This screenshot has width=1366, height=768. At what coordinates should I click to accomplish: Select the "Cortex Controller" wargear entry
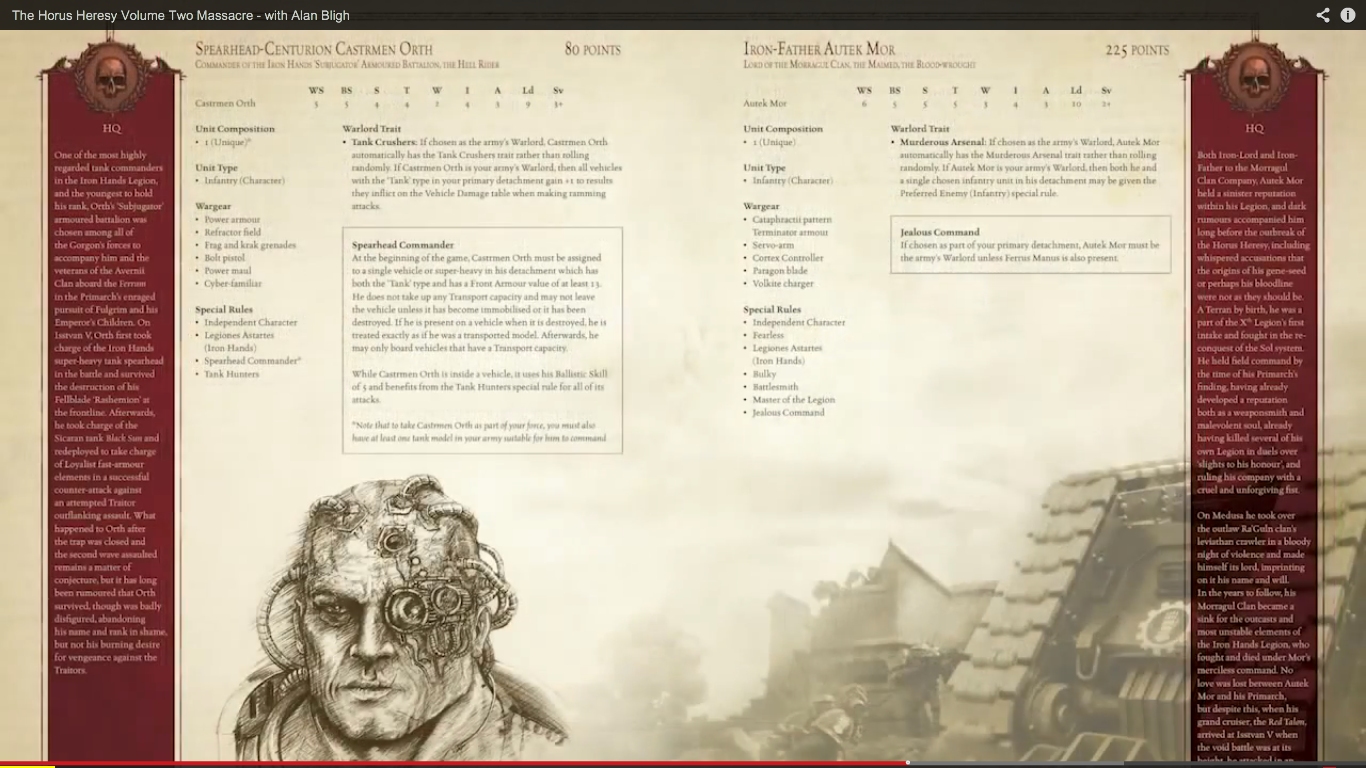(788, 258)
